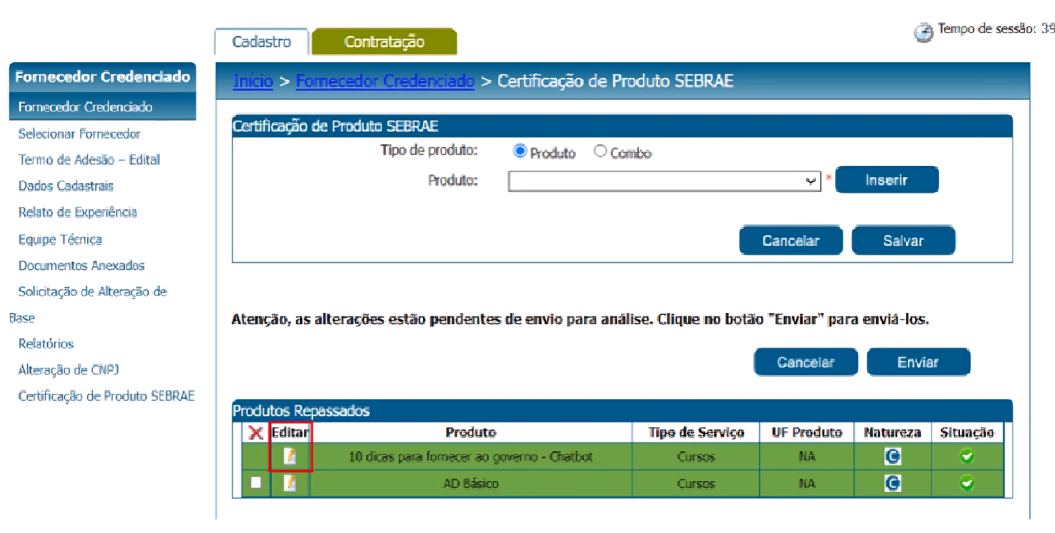
Task: Select the Combo radio button
Action: click(600, 152)
